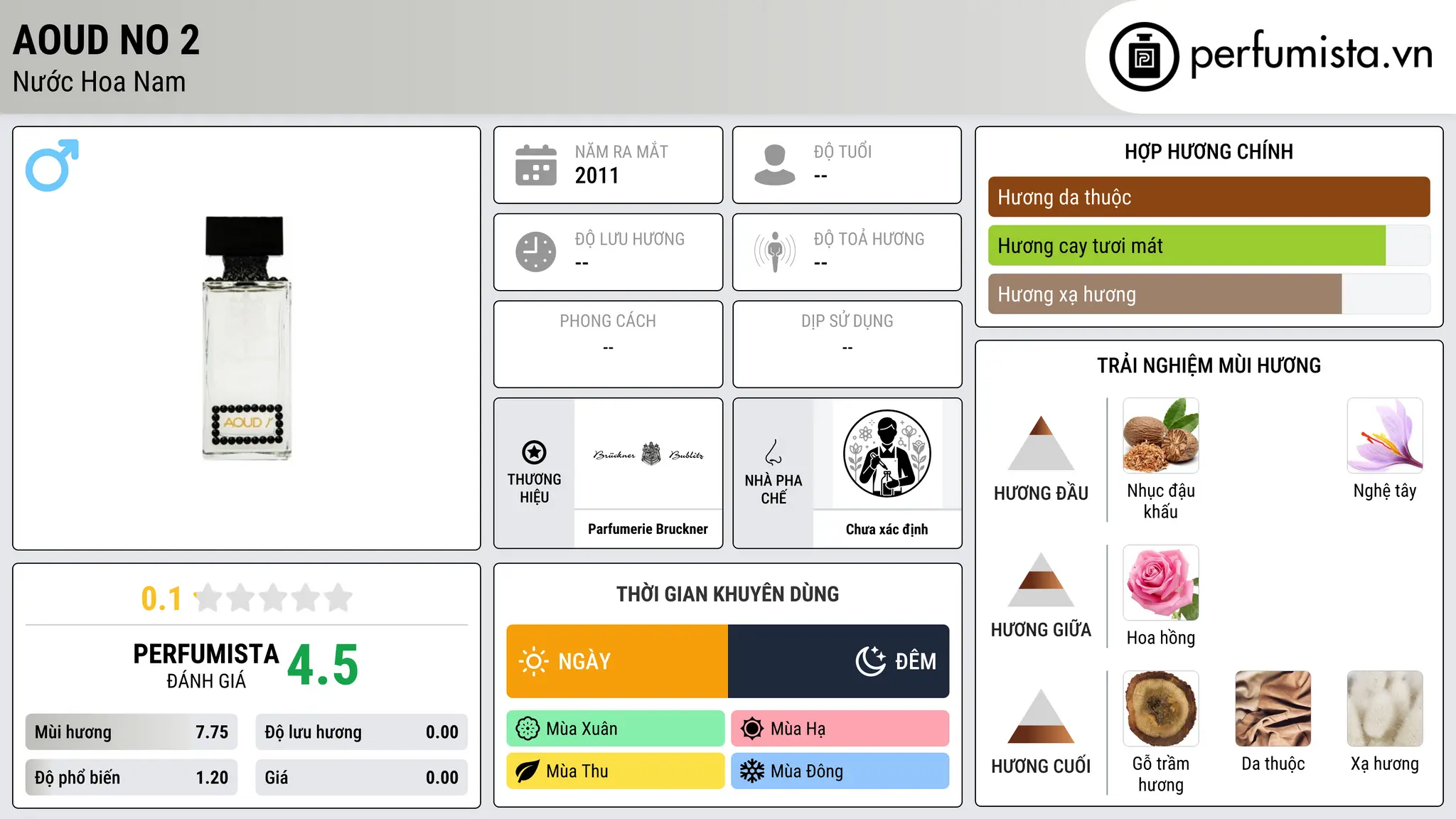The width and height of the screenshot is (1456, 819).
Task: Open the Da thuộc leather note image
Action: 1273,709
